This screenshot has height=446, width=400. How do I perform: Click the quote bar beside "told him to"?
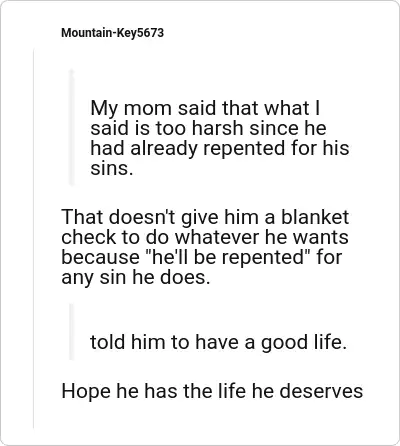point(72,332)
